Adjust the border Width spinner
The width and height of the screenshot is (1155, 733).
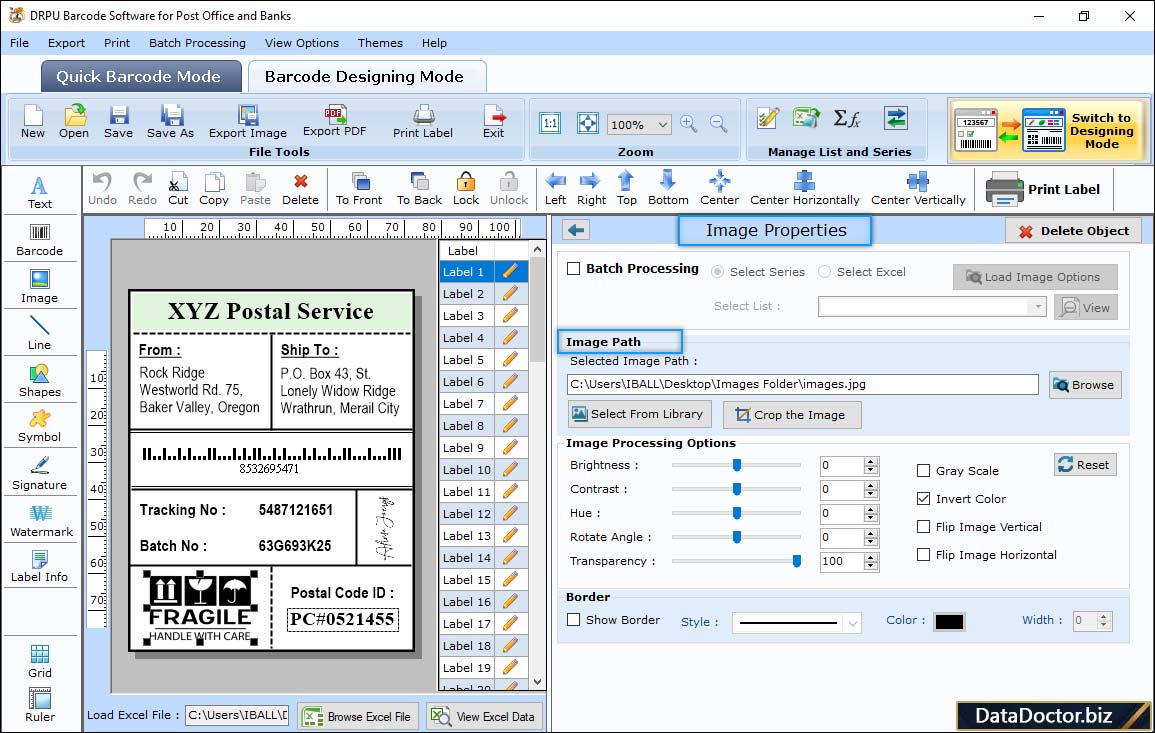(1103, 621)
